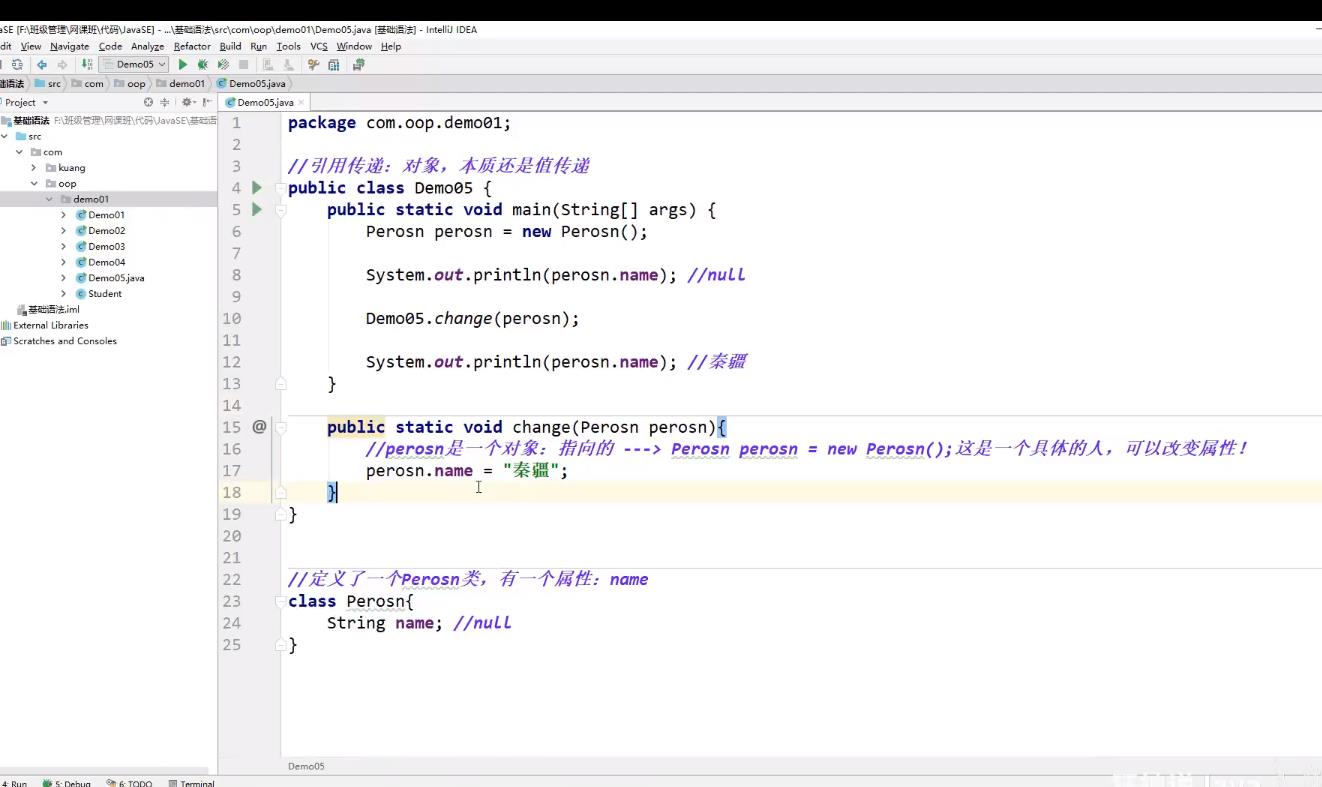This screenshot has width=1322, height=787.
Task: Open the 6: TODO tool window
Action: (x=129, y=783)
